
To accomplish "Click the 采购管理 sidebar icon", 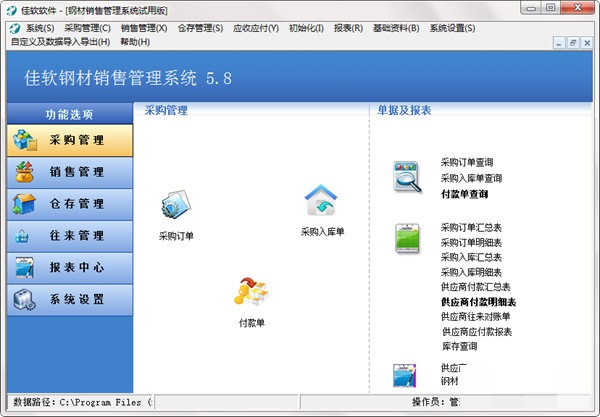I will (25, 140).
